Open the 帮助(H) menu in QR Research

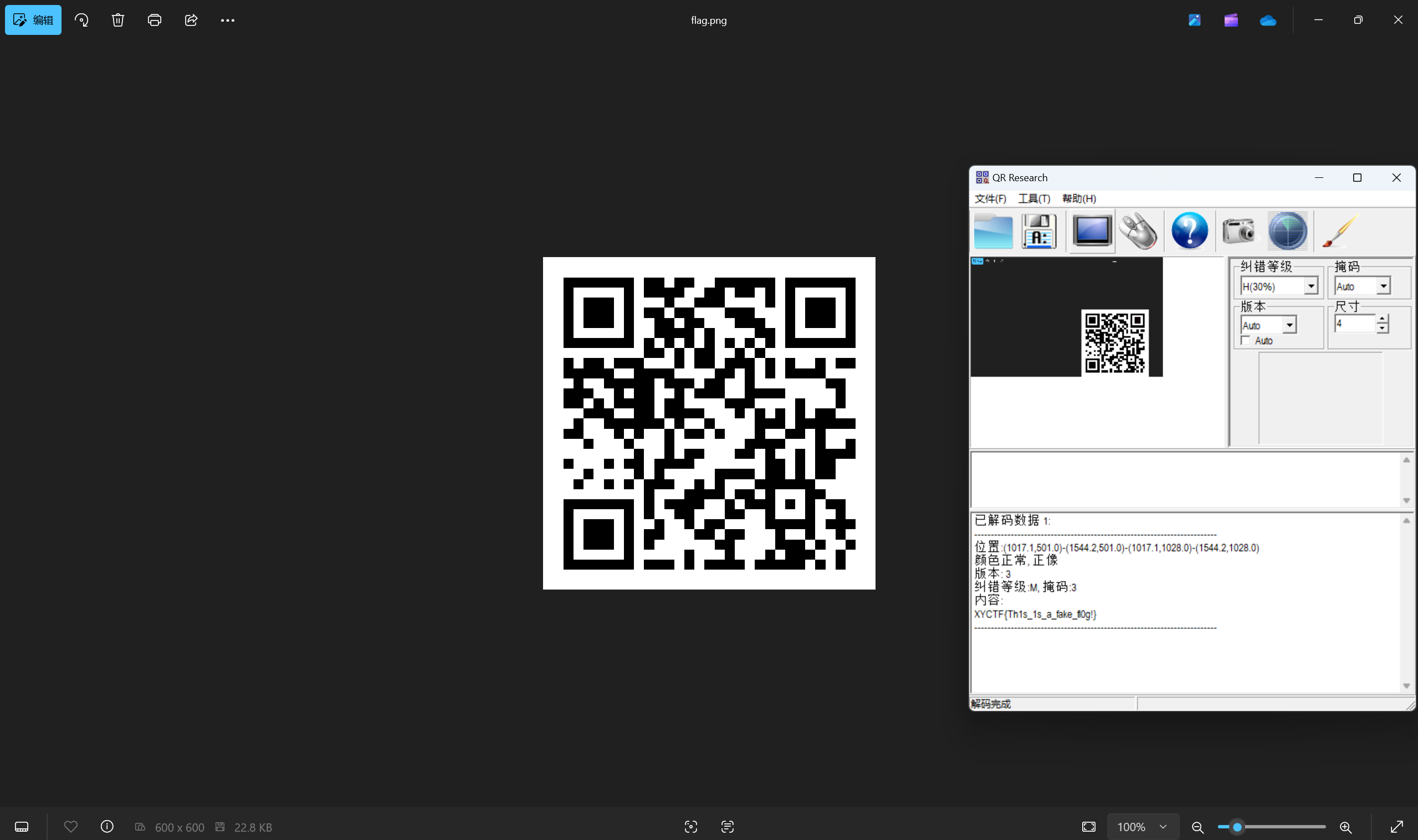pos(1079,199)
